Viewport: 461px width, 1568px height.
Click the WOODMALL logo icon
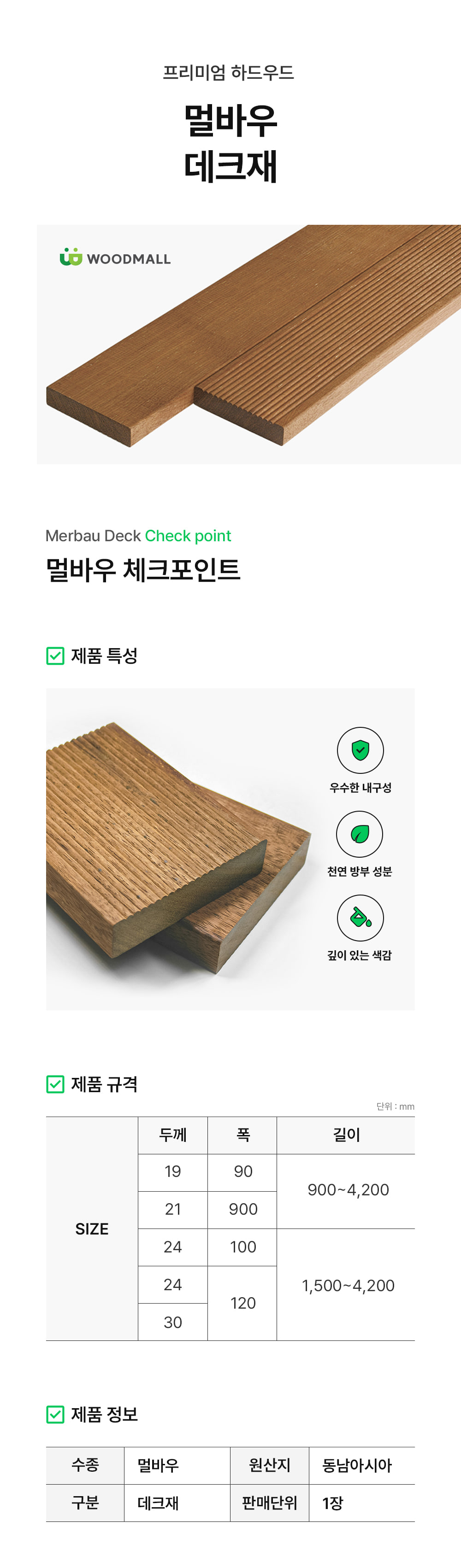(71, 257)
